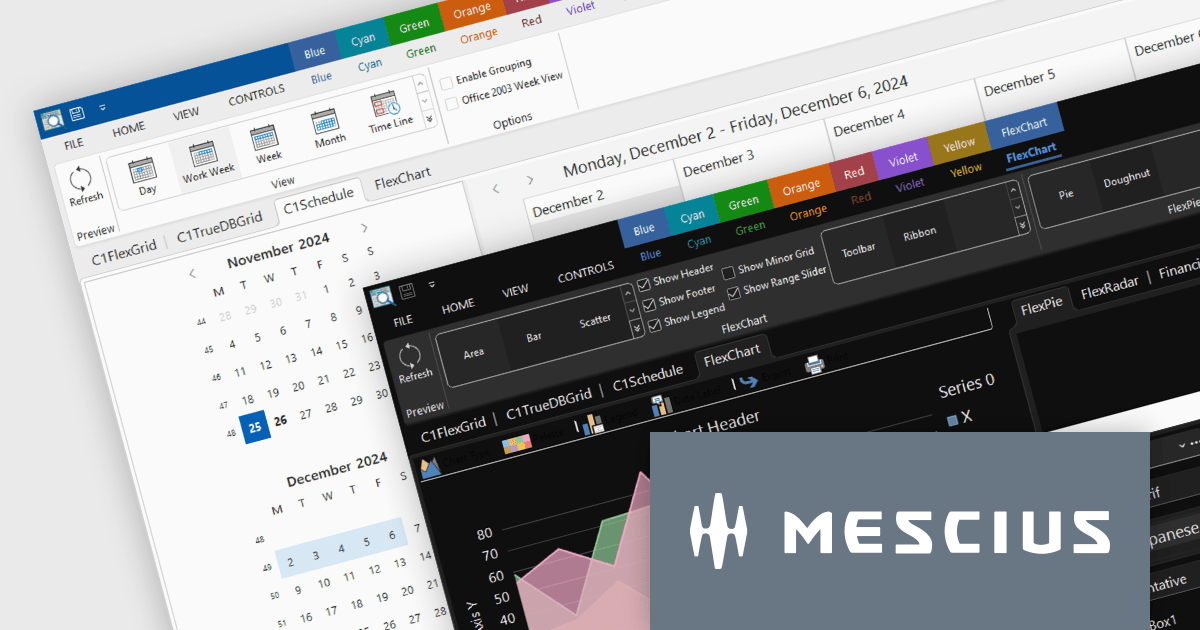This screenshot has height=630, width=1200.
Task: Click the December 3 day column header
Action: pyautogui.click(x=720, y=161)
